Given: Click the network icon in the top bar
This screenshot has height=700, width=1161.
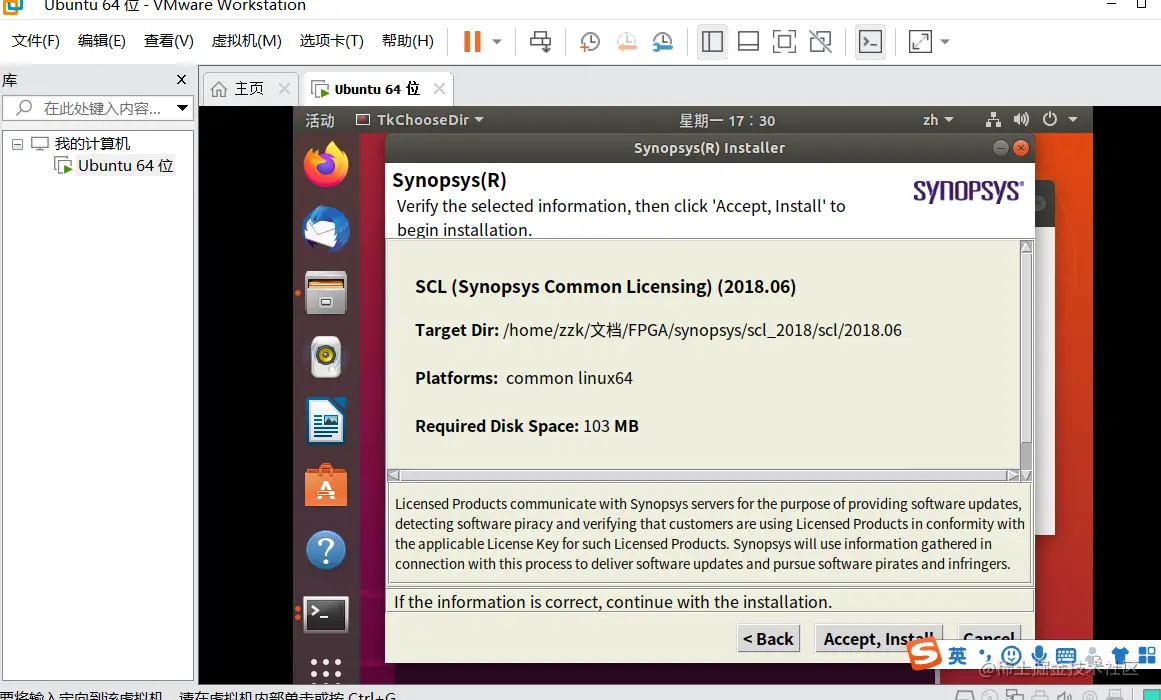Looking at the screenshot, I should (x=994, y=119).
